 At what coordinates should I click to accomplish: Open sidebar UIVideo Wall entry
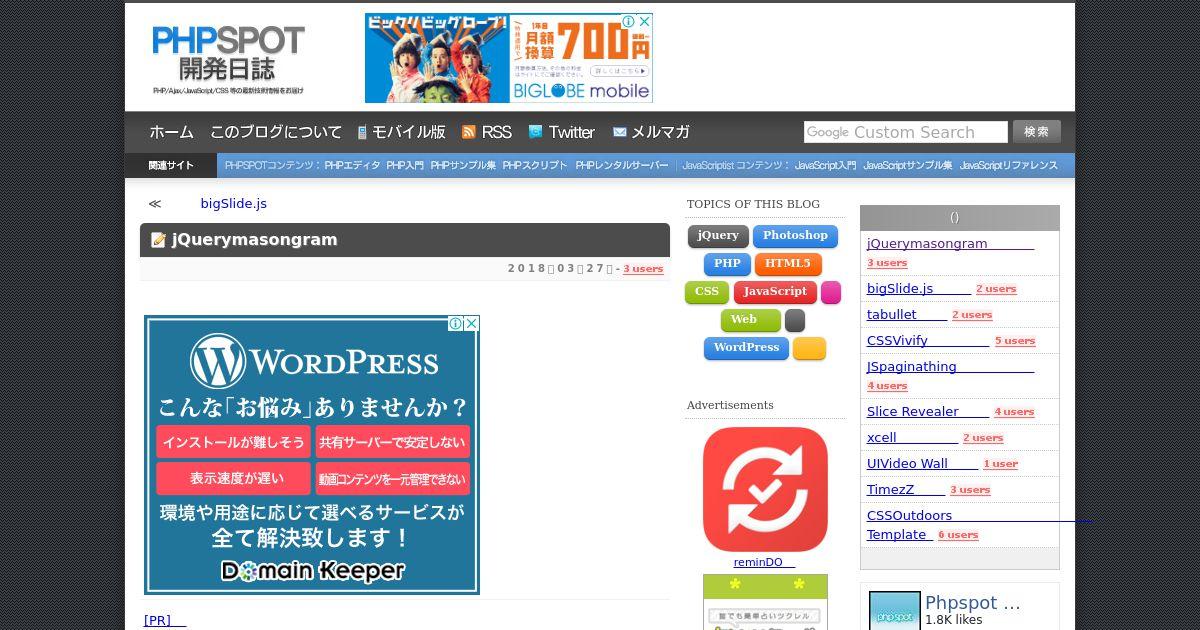tap(922, 464)
